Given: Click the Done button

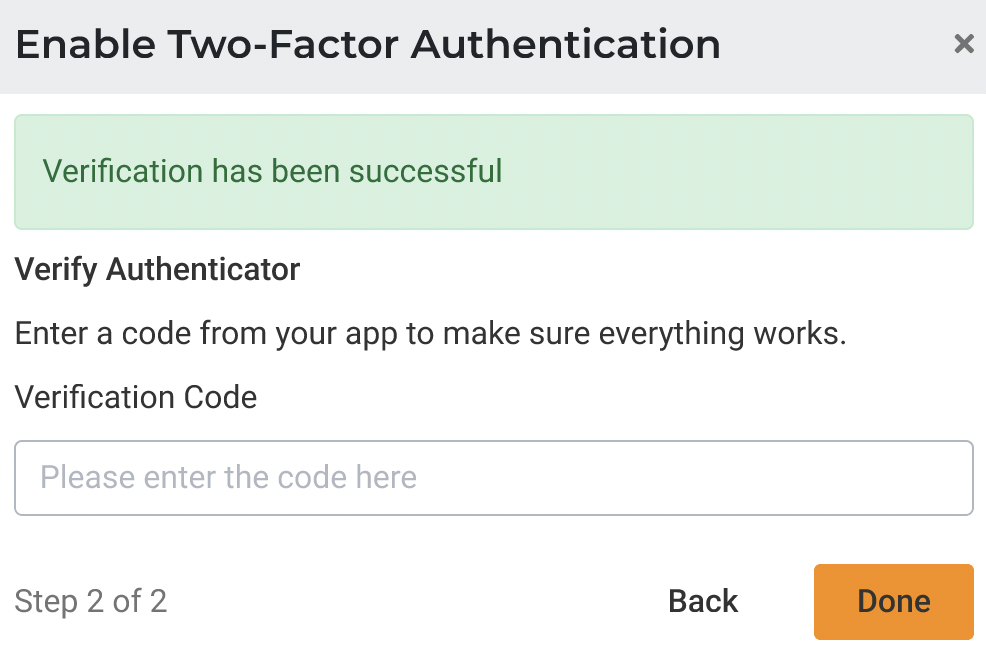Looking at the screenshot, I should (893, 601).
